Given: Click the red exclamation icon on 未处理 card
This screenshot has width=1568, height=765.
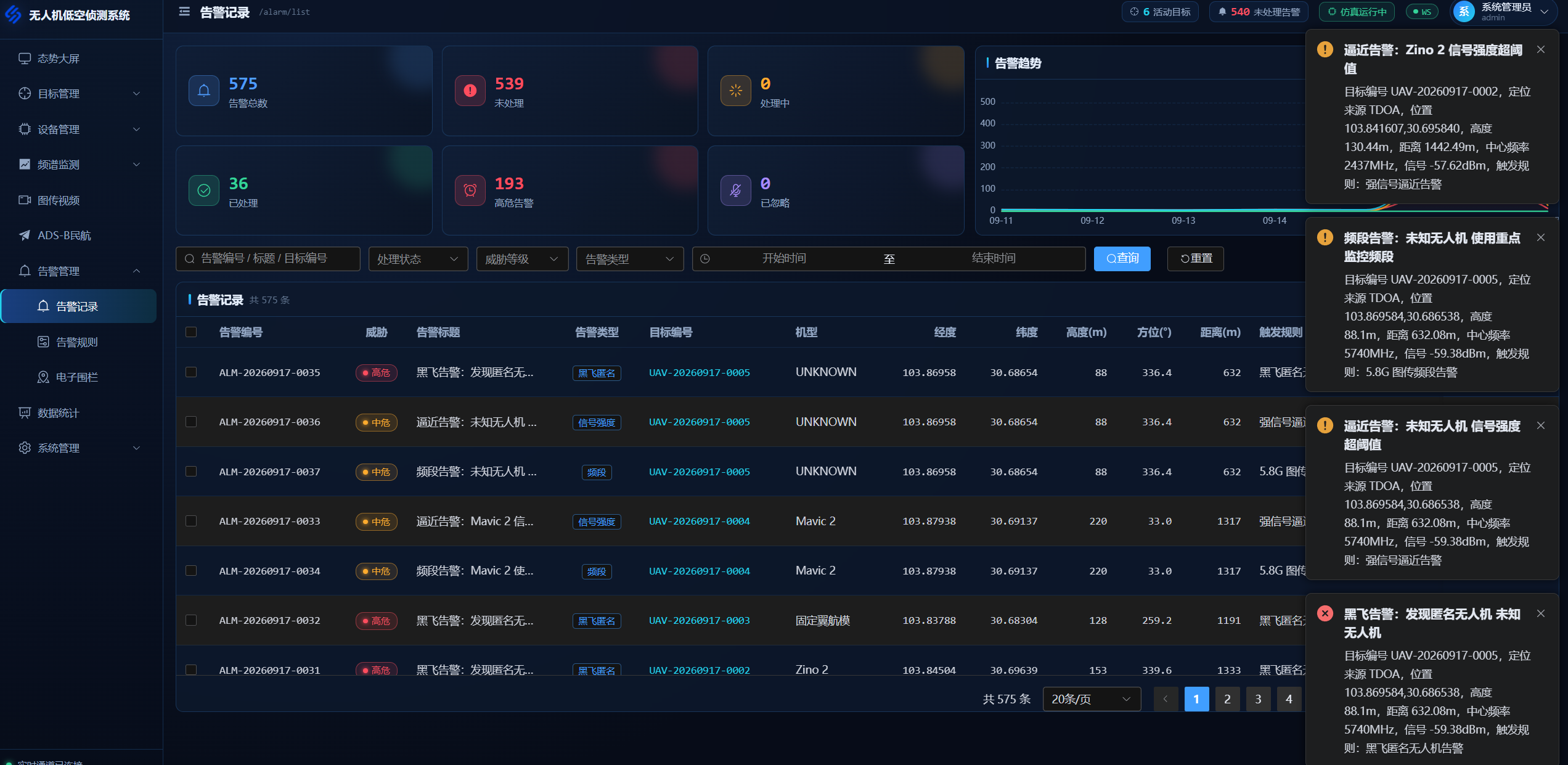Looking at the screenshot, I should click(x=470, y=91).
